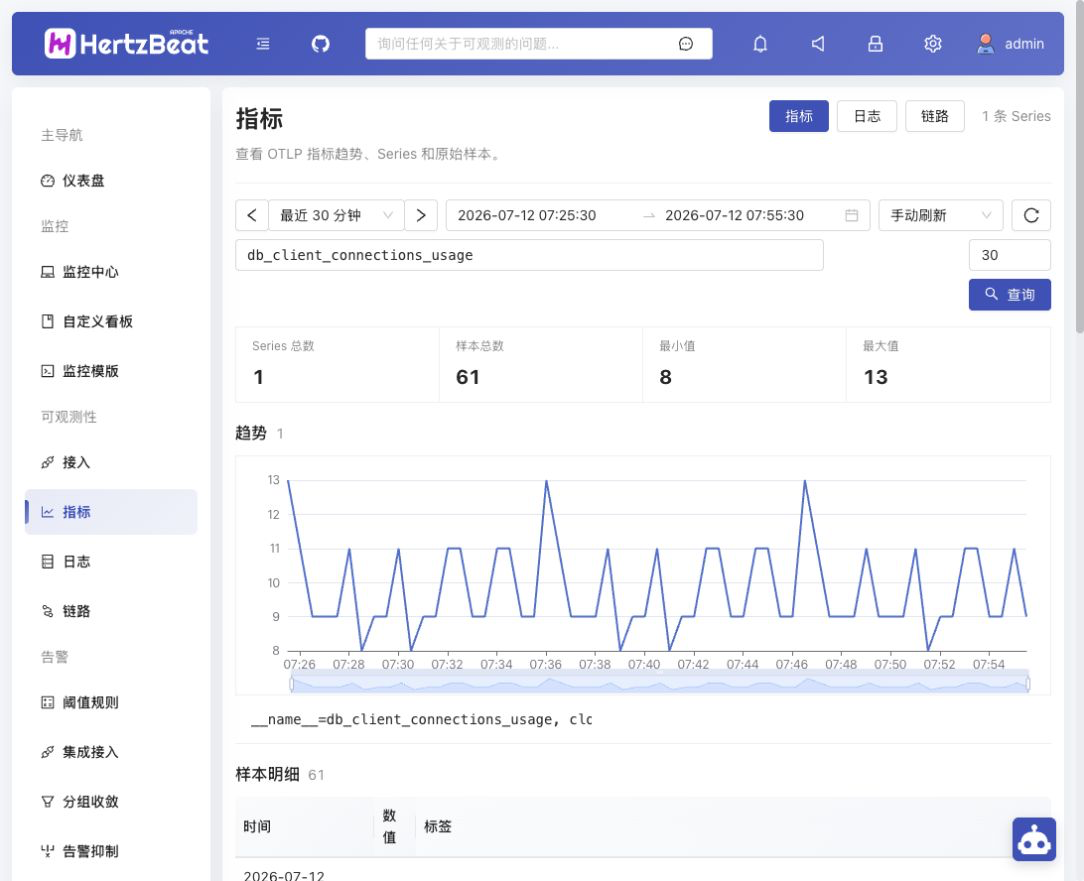
Task: Click the lock screen icon
Action: pos(875,44)
